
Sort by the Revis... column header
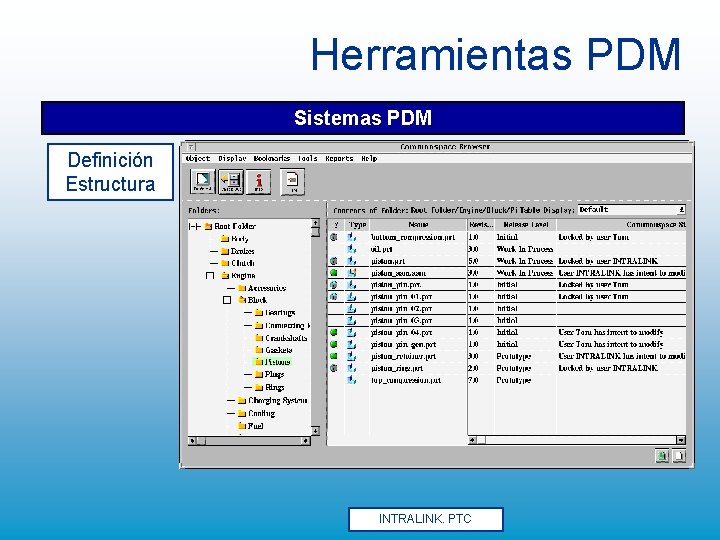481,225
